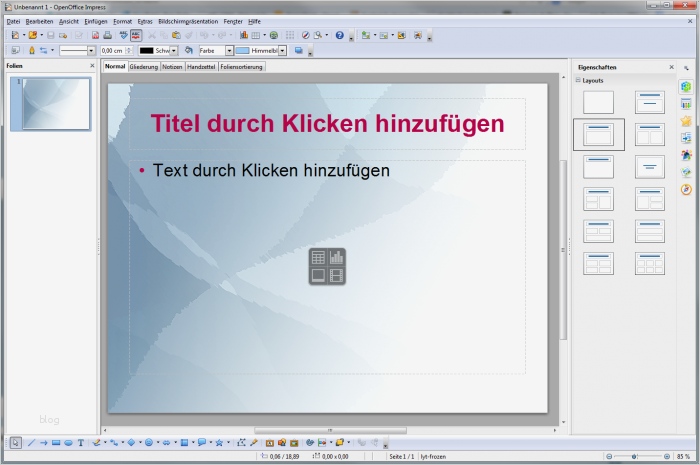This screenshot has height=465, width=700.
Task: Click the New document icon
Action: click(x=15, y=35)
